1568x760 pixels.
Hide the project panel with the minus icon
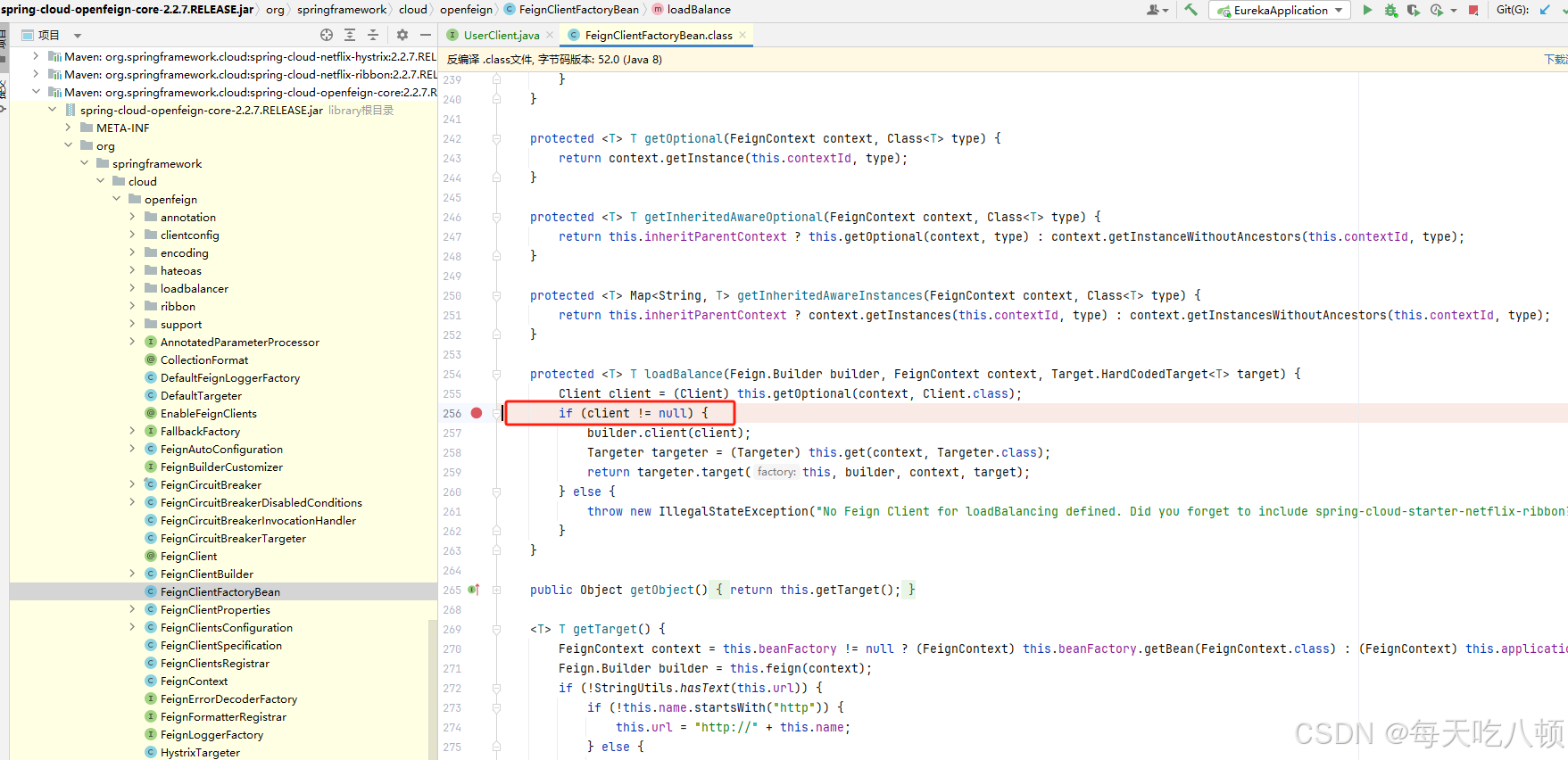point(426,35)
